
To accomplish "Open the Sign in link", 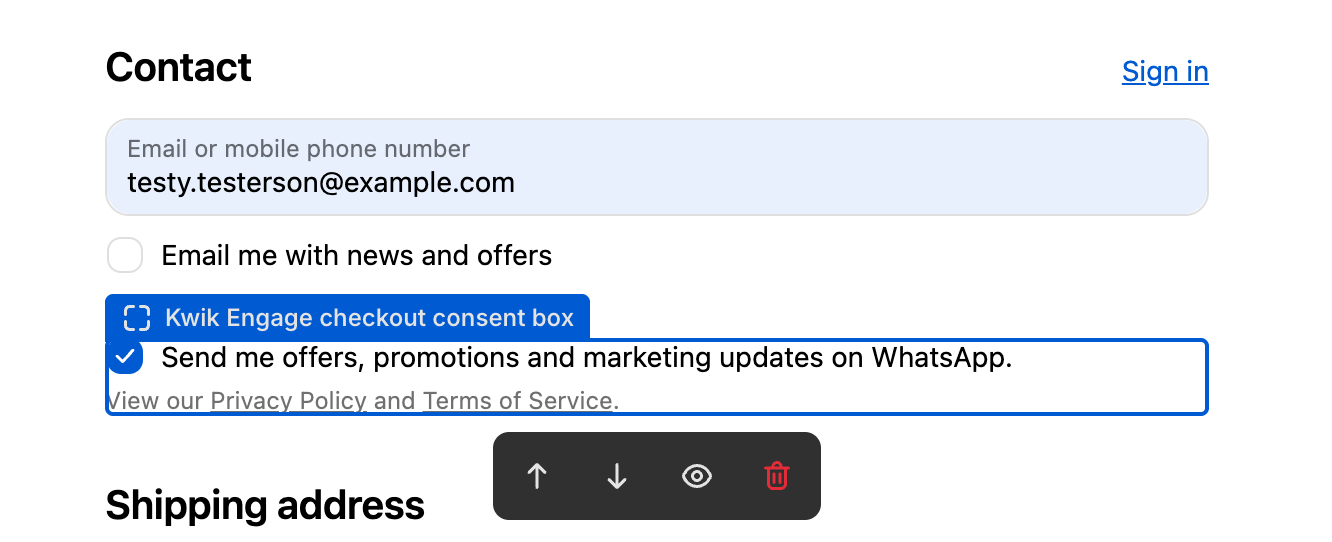I will pyautogui.click(x=1165, y=72).
